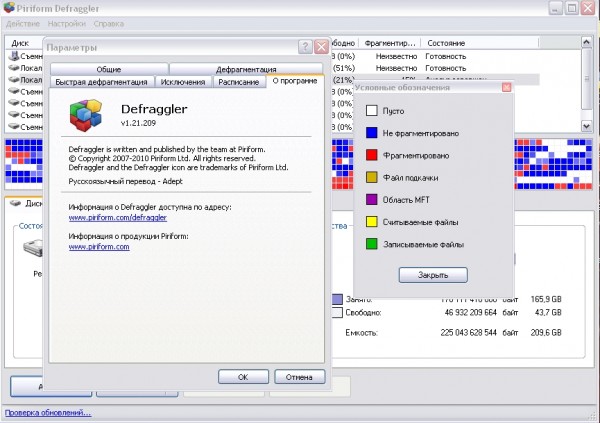
Task: Switch to Исключения tab
Action: (183, 82)
